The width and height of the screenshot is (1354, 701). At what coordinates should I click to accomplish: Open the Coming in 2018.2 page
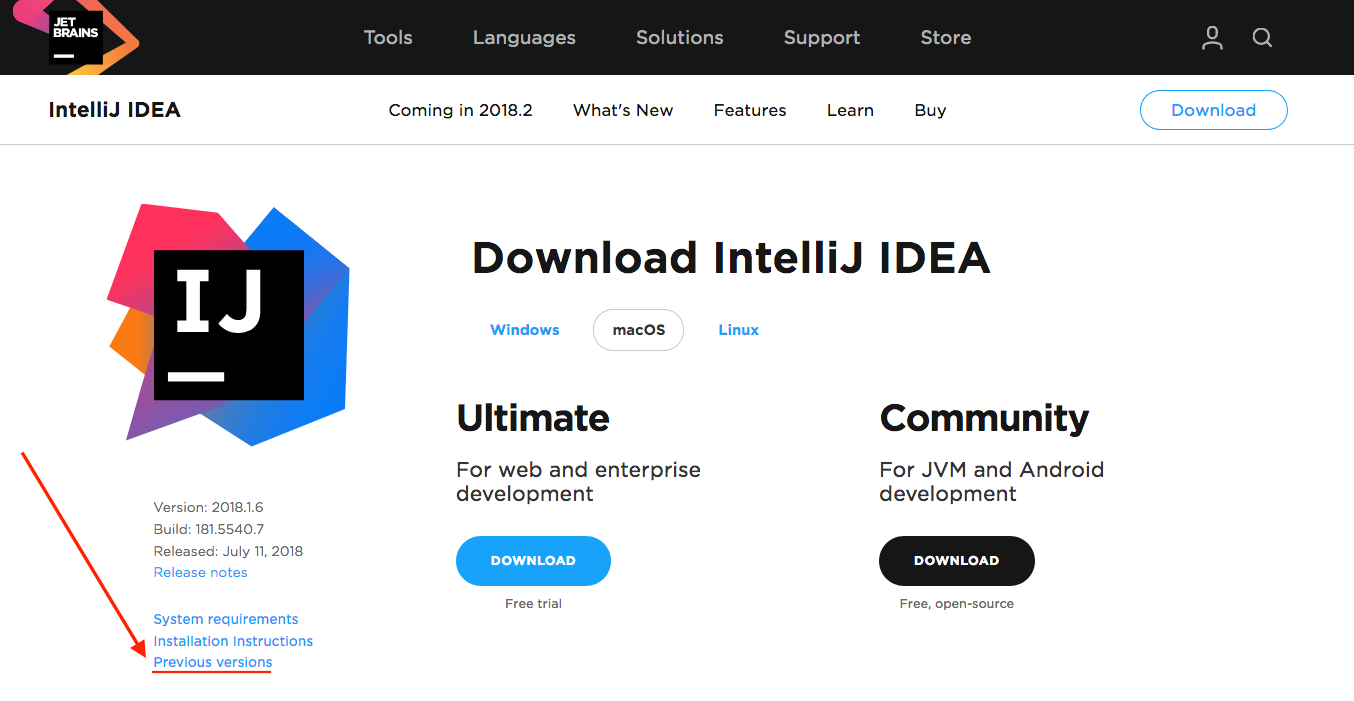tap(460, 110)
